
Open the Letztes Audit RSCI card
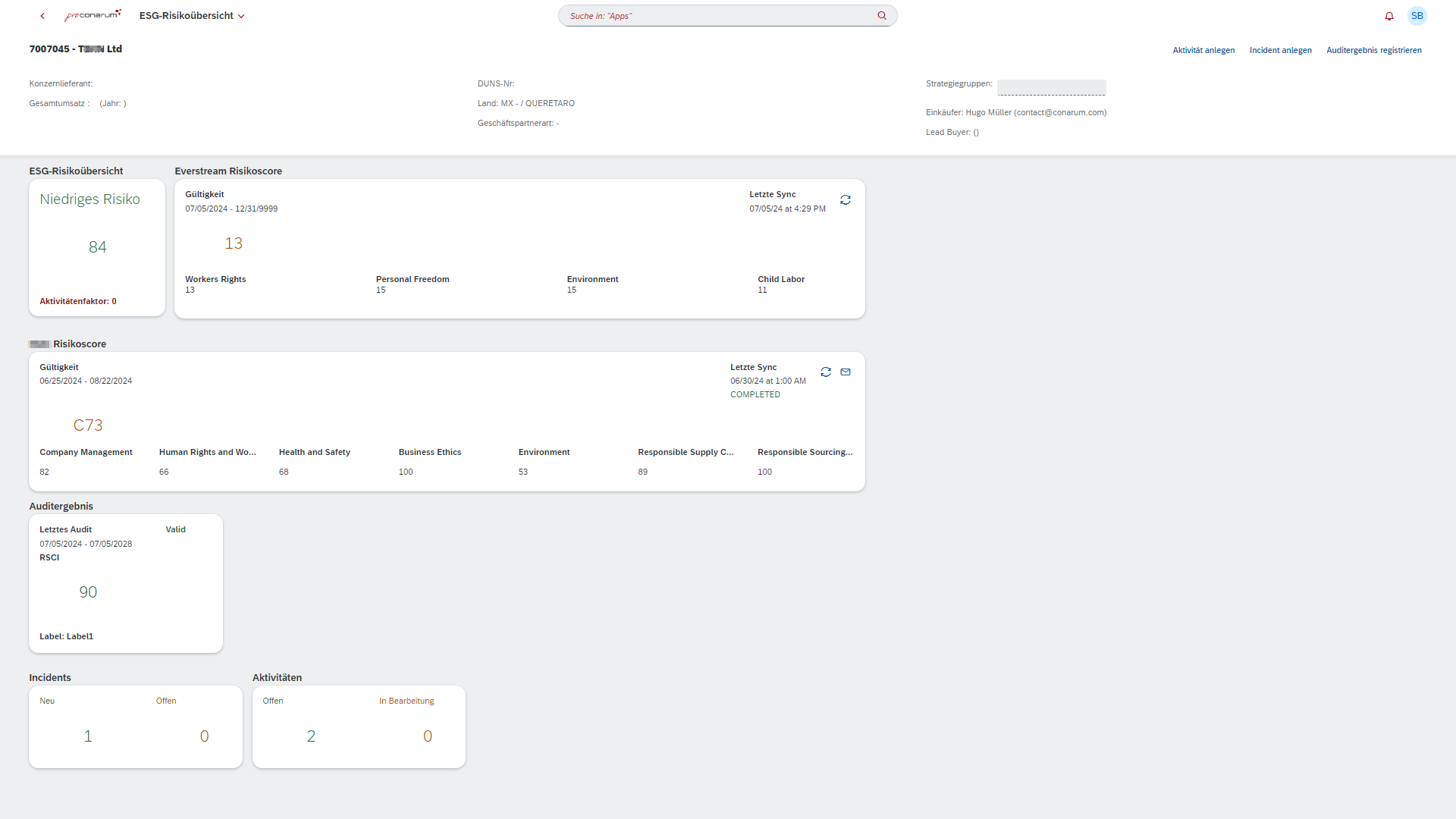tap(126, 583)
